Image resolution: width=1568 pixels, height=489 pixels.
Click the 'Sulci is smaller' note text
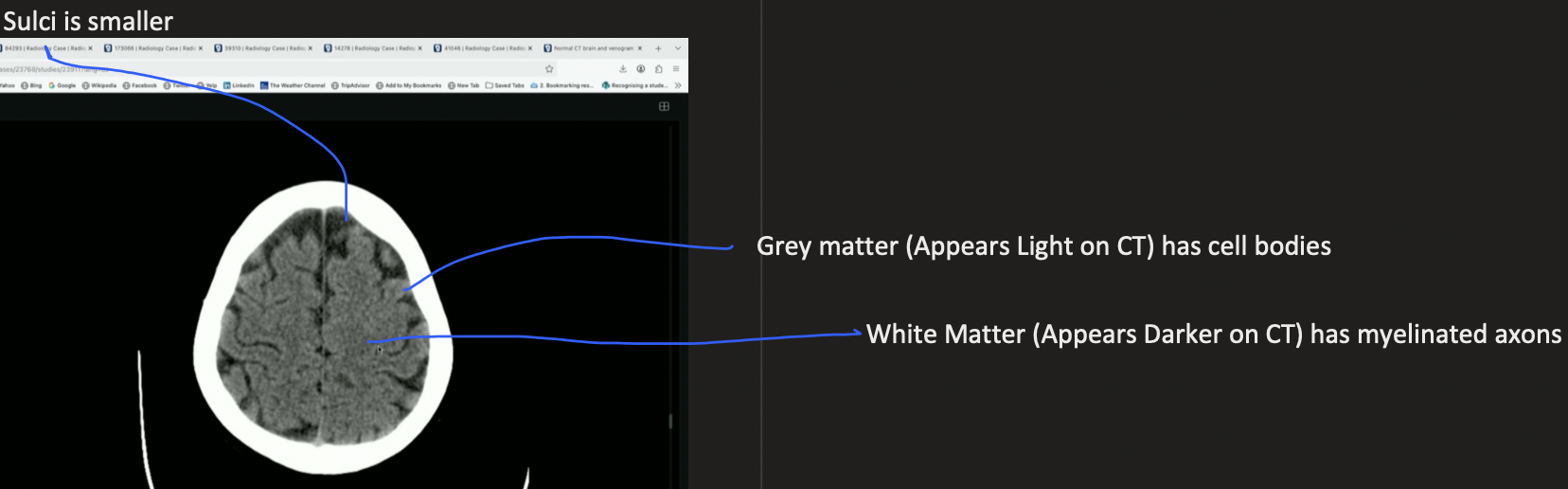pyautogui.click(x=88, y=21)
